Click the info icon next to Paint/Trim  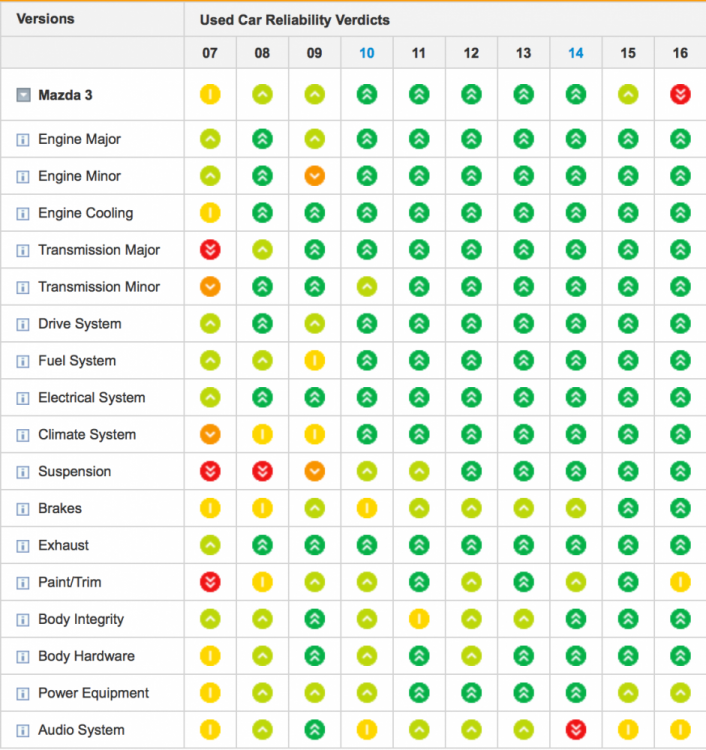pos(22,583)
